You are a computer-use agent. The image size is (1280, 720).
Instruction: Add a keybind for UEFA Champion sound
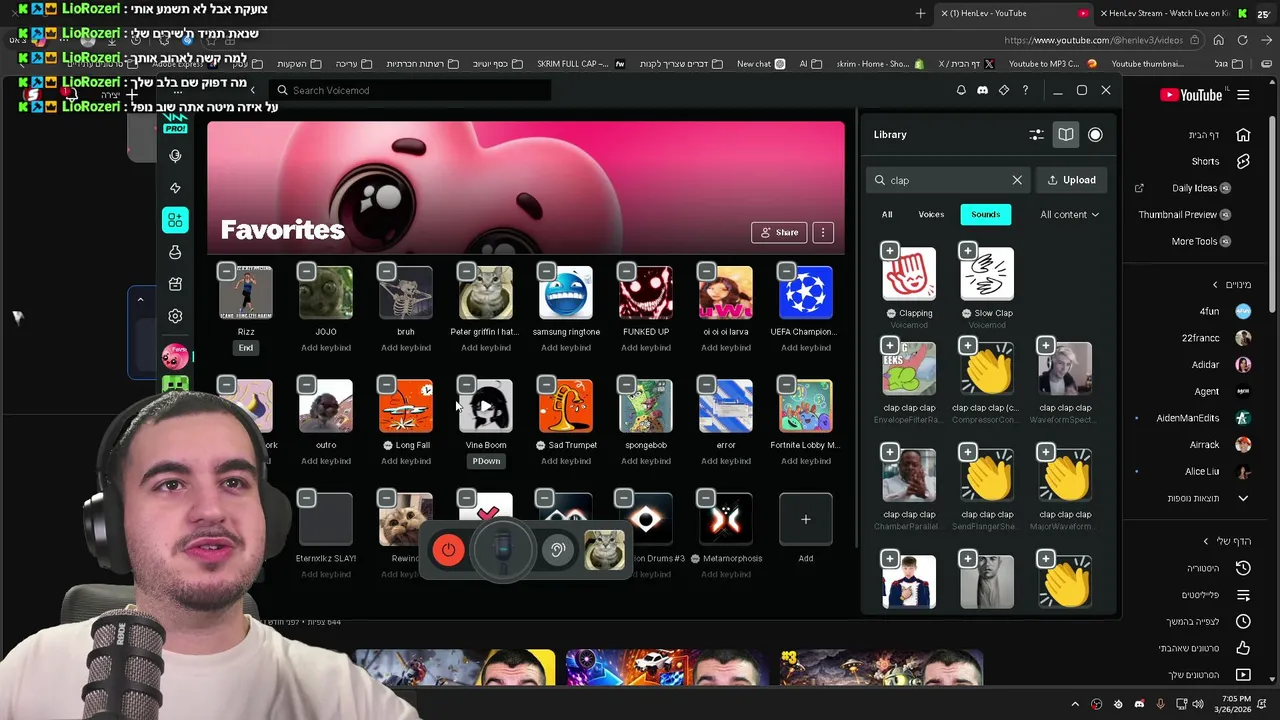tap(806, 348)
